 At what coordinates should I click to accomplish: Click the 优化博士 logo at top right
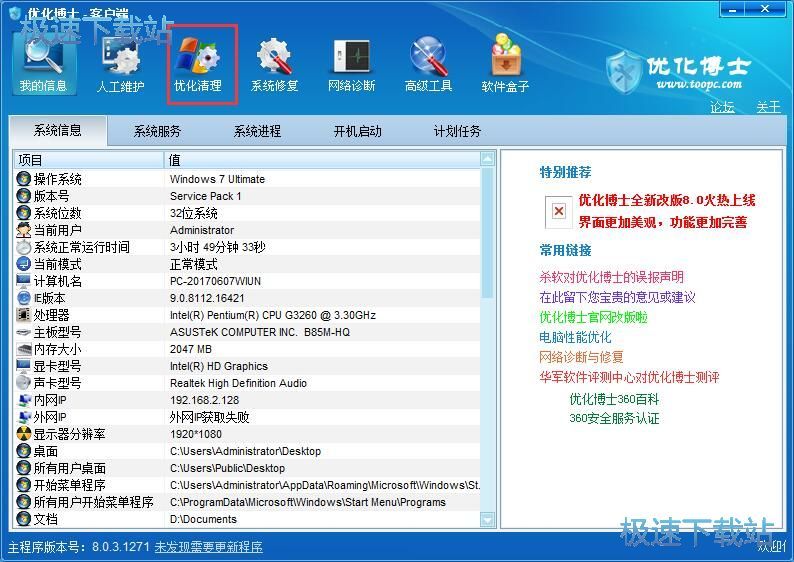(x=679, y=72)
